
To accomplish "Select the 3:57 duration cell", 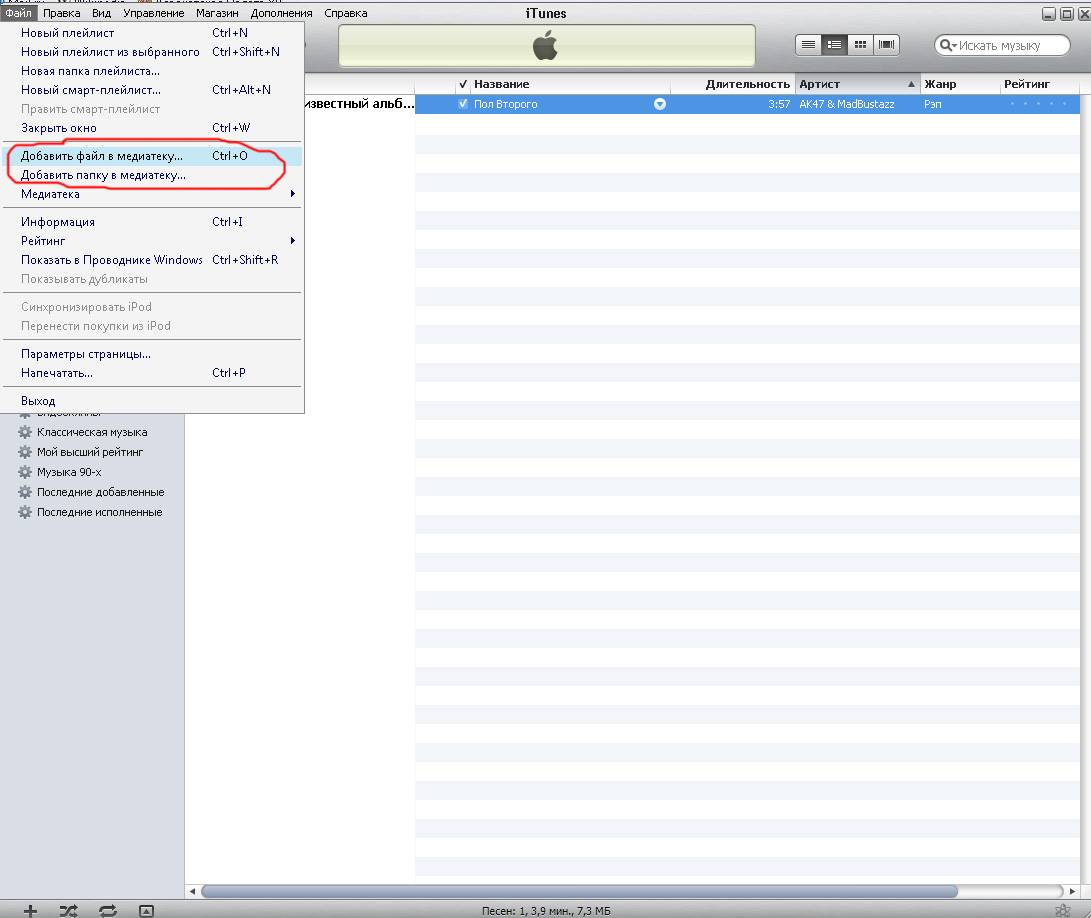I will (779, 104).
